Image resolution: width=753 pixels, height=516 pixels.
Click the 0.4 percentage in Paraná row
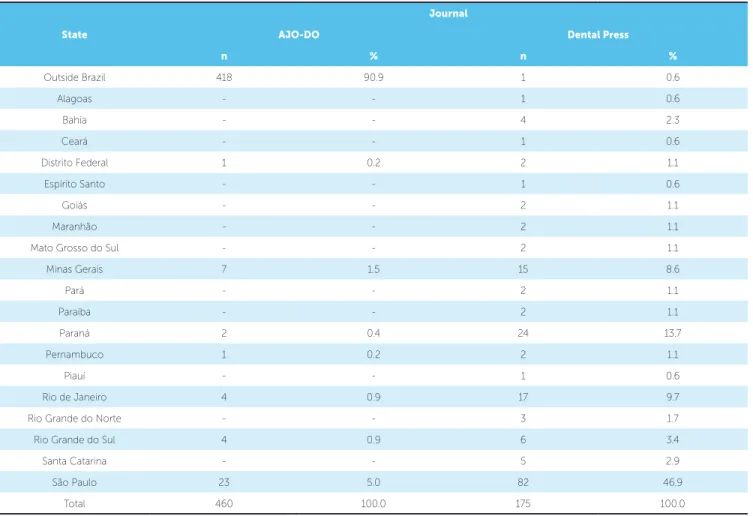374,333
